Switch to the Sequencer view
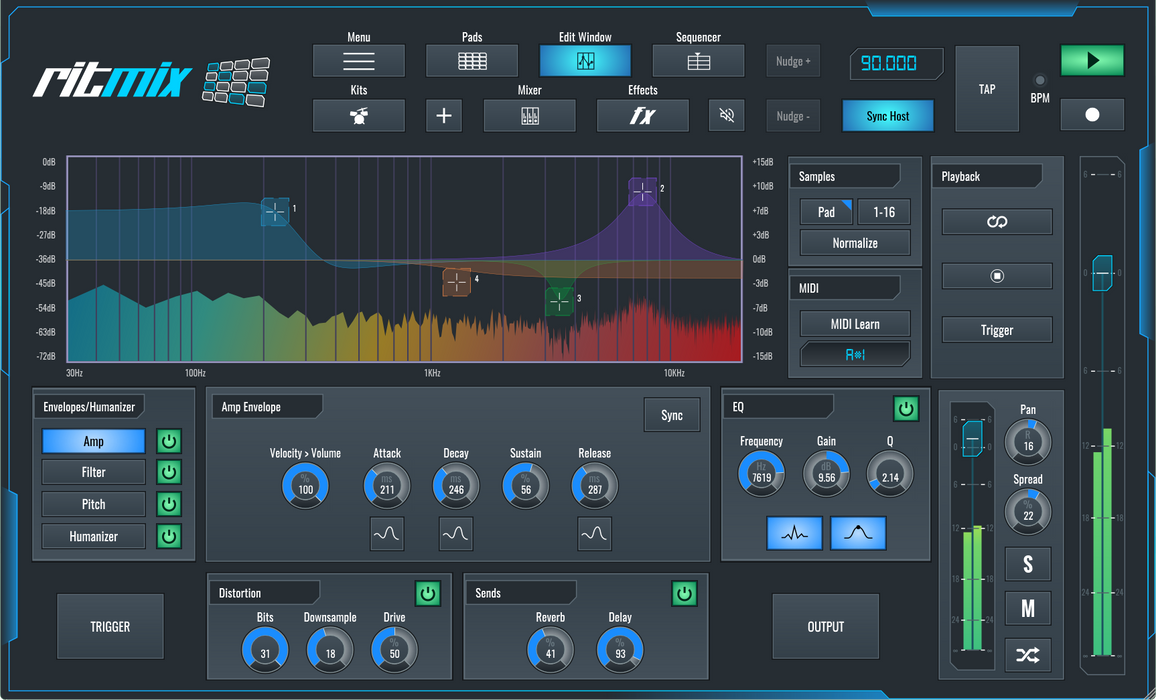Image resolution: width=1156 pixels, height=700 pixels. 698,61
